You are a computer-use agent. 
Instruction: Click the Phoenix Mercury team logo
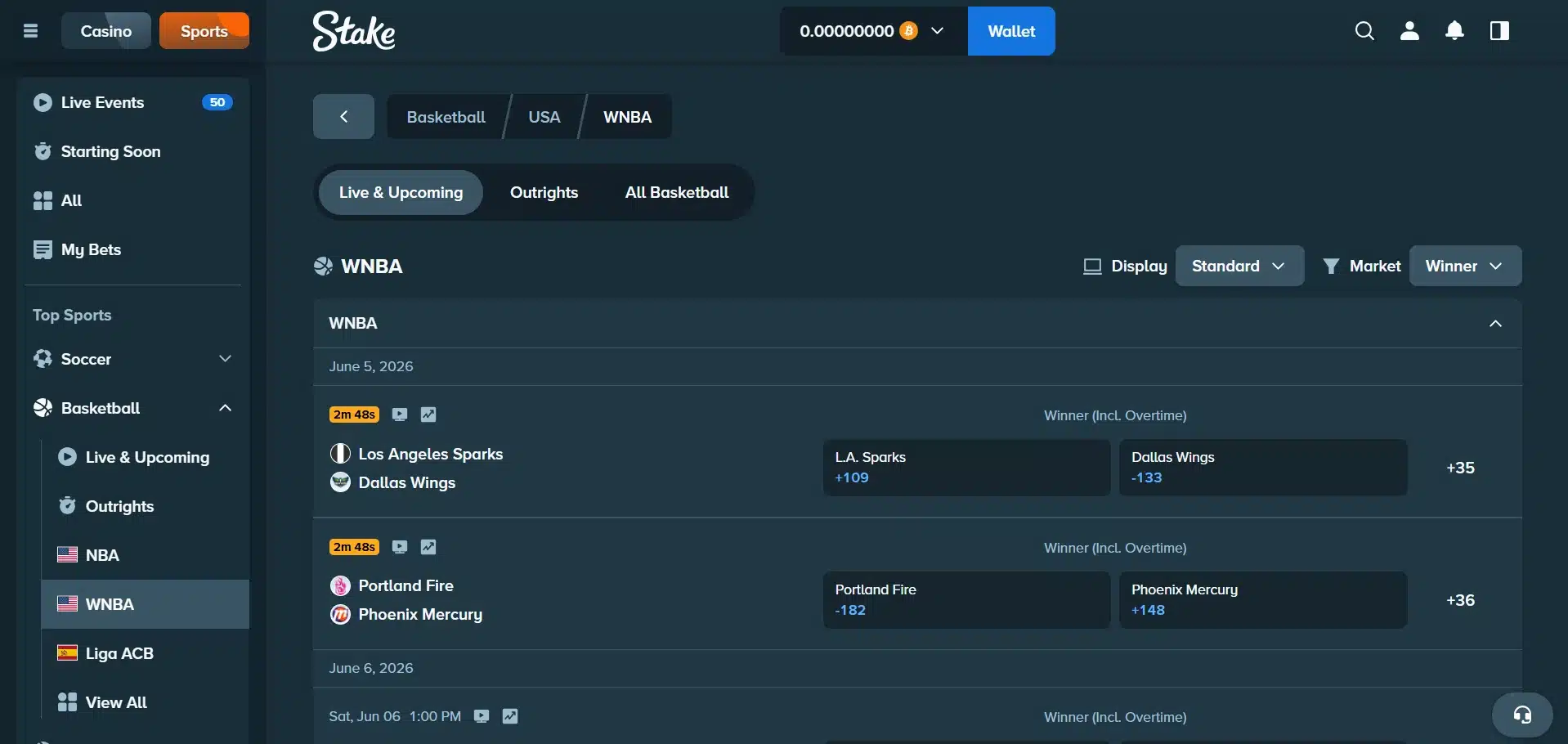340,614
